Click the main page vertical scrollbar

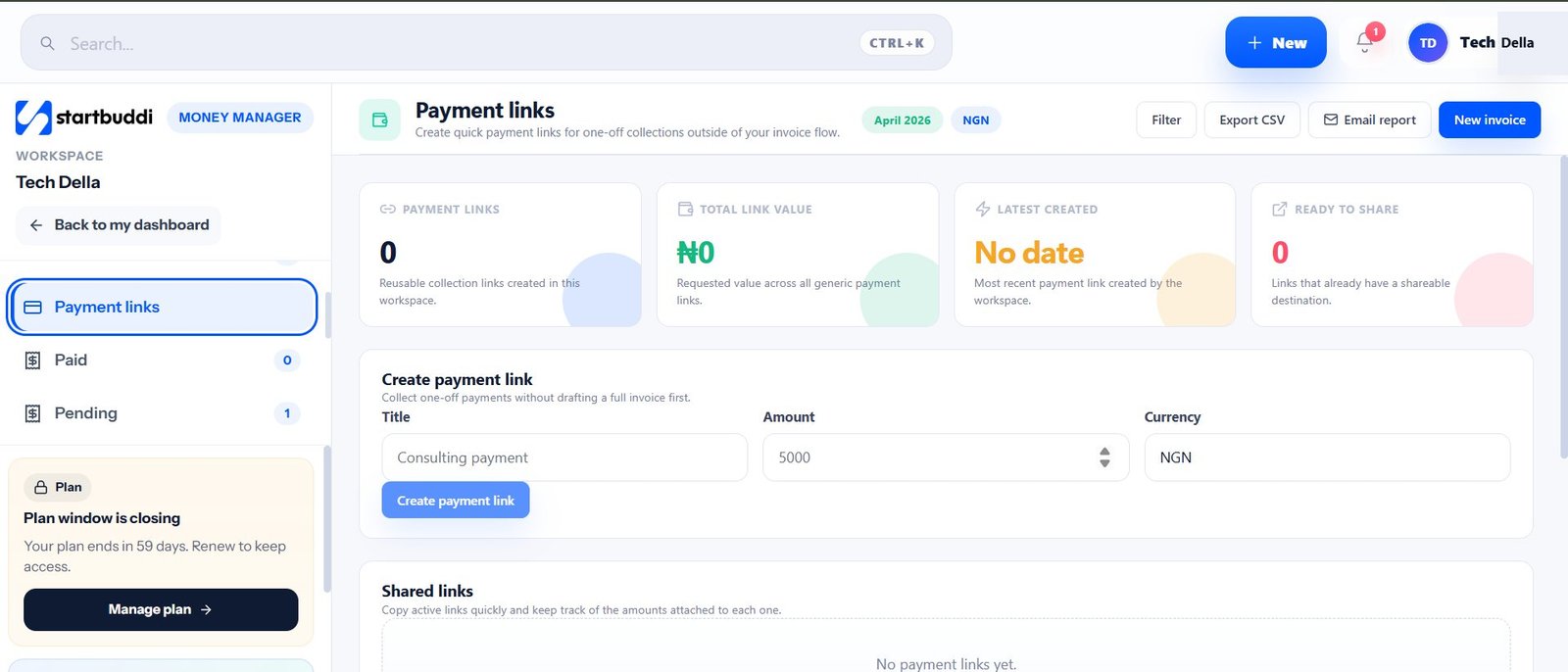click(1563, 306)
